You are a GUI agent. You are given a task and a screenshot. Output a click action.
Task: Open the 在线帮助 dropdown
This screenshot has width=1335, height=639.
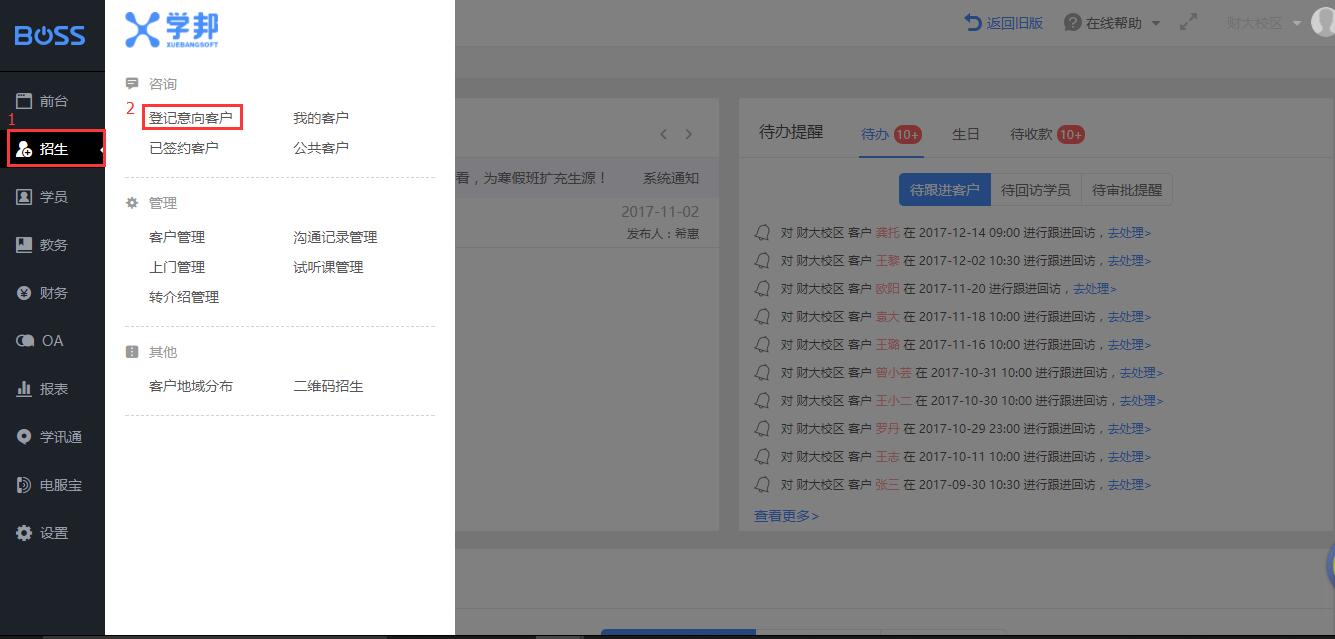(x=1113, y=23)
